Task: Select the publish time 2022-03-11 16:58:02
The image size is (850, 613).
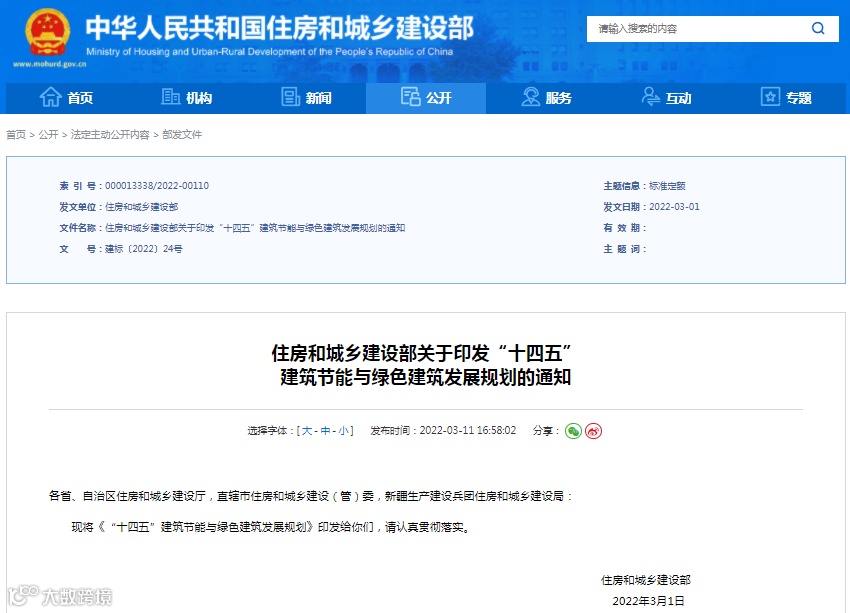Action: (468, 431)
